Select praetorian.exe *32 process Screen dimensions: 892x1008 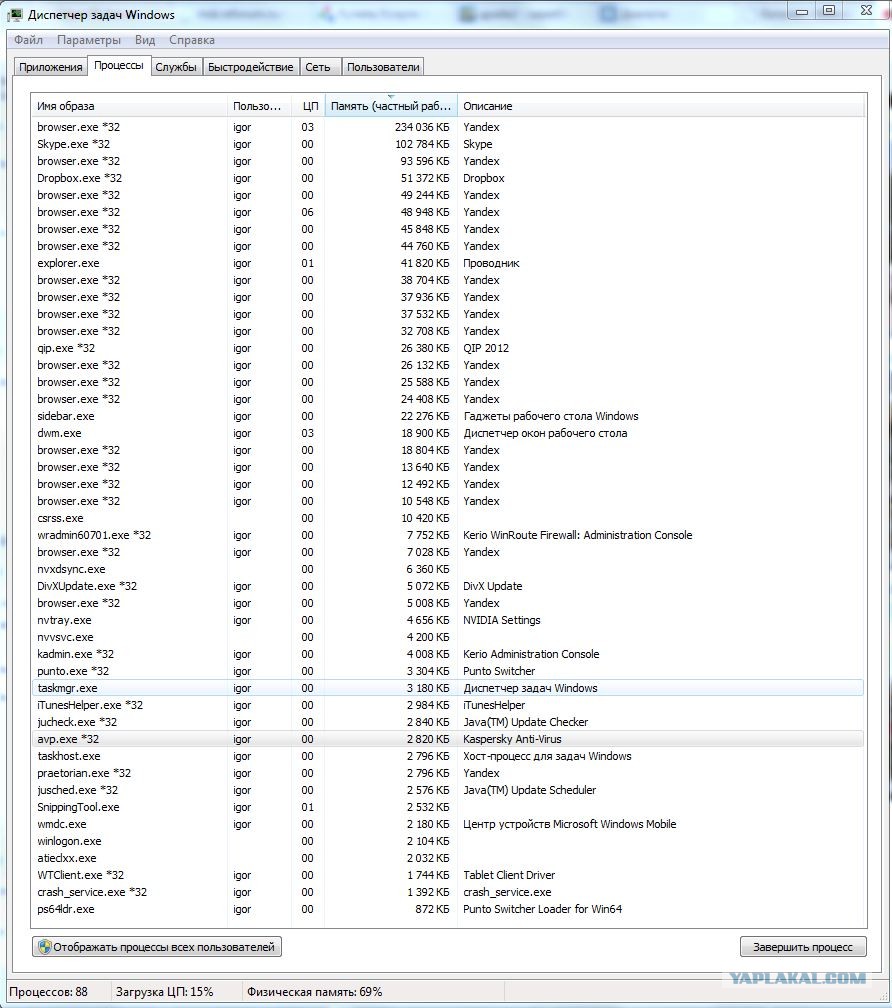447,773
